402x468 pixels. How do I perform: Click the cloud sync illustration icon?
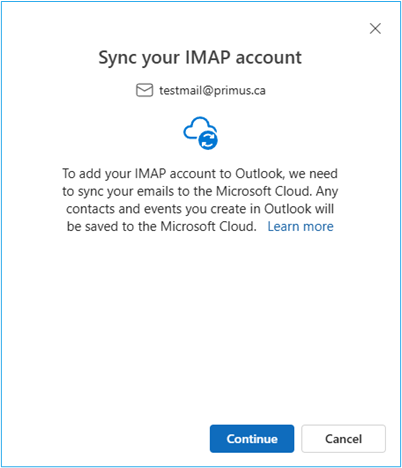[x=200, y=133]
